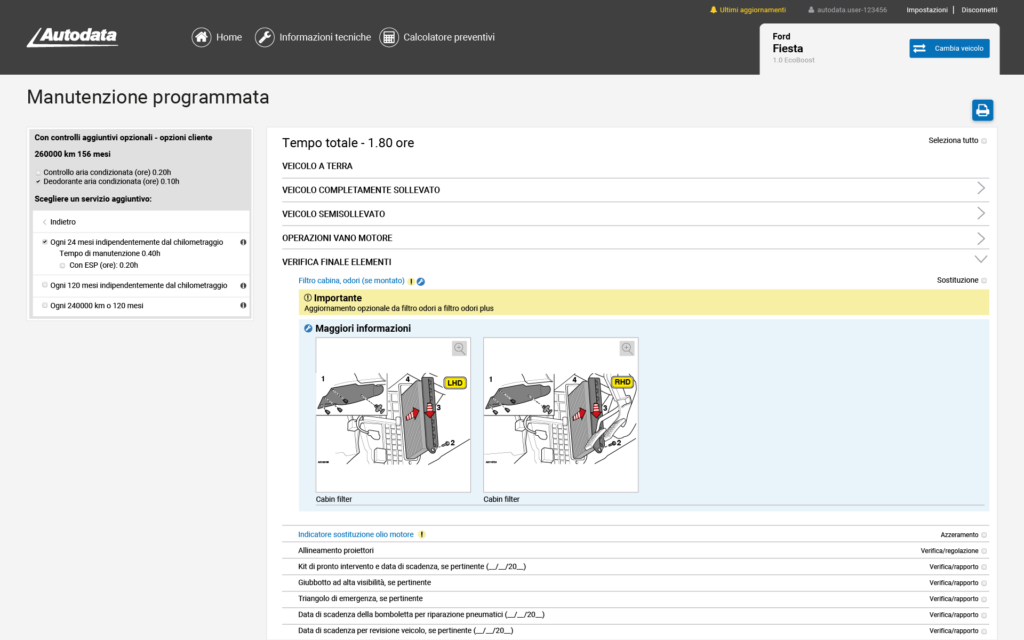This screenshot has width=1024, height=640.
Task: Click the print icon button
Action: (982, 110)
